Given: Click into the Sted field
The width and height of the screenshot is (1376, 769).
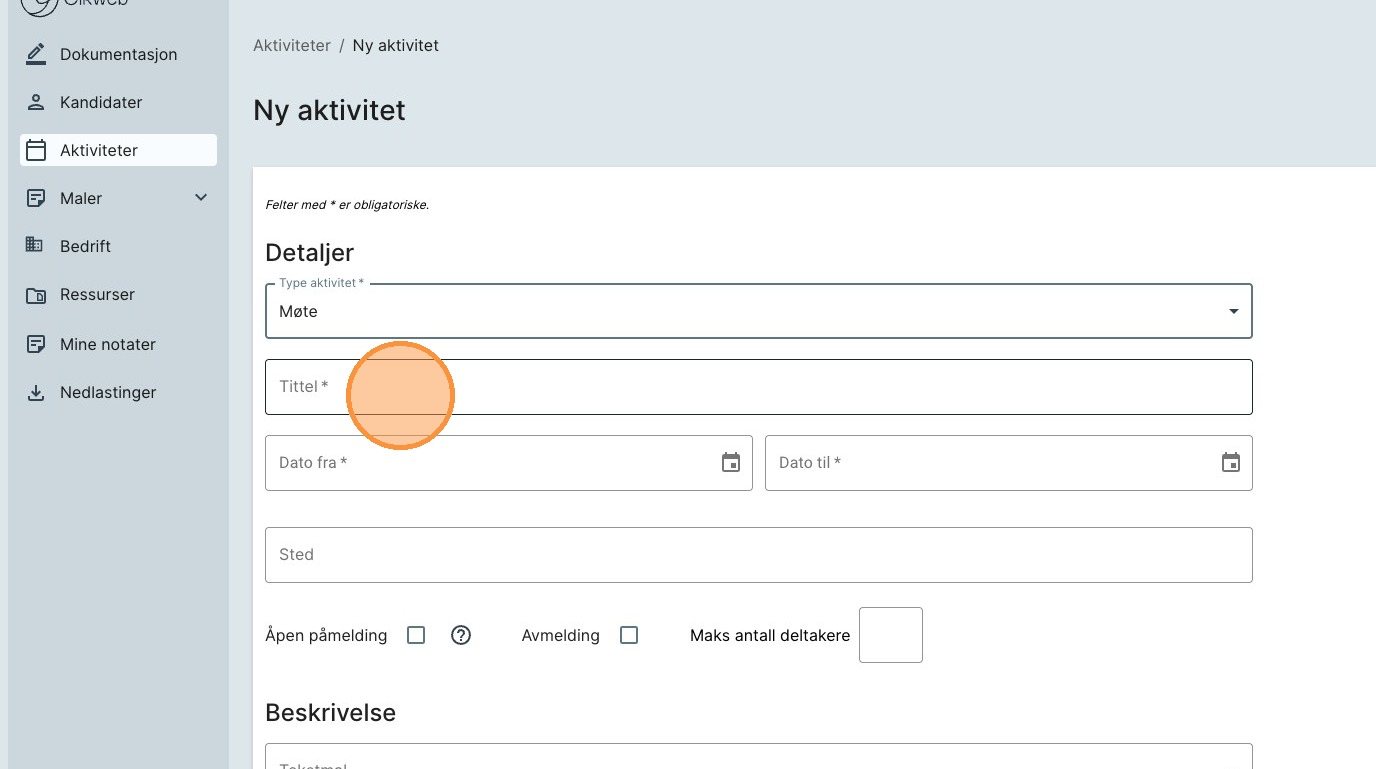Looking at the screenshot, I should coord(758,555).
